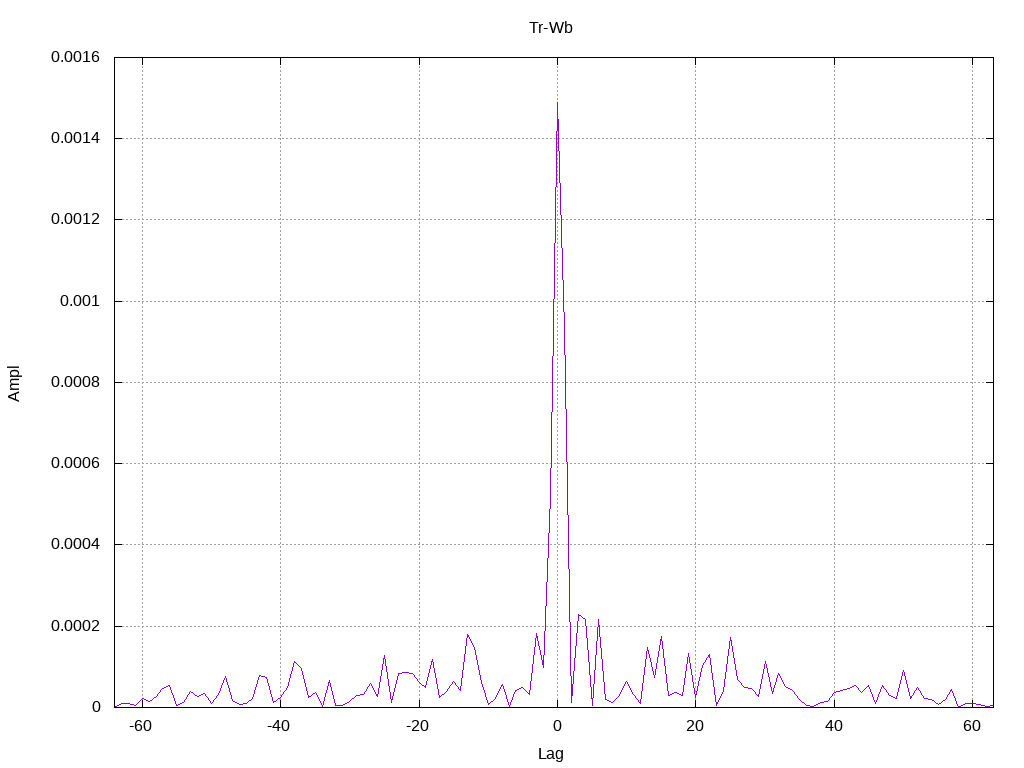Click the x-axis tick label 40
Viewport: 1024px width, 768px height.
[834, 726]
